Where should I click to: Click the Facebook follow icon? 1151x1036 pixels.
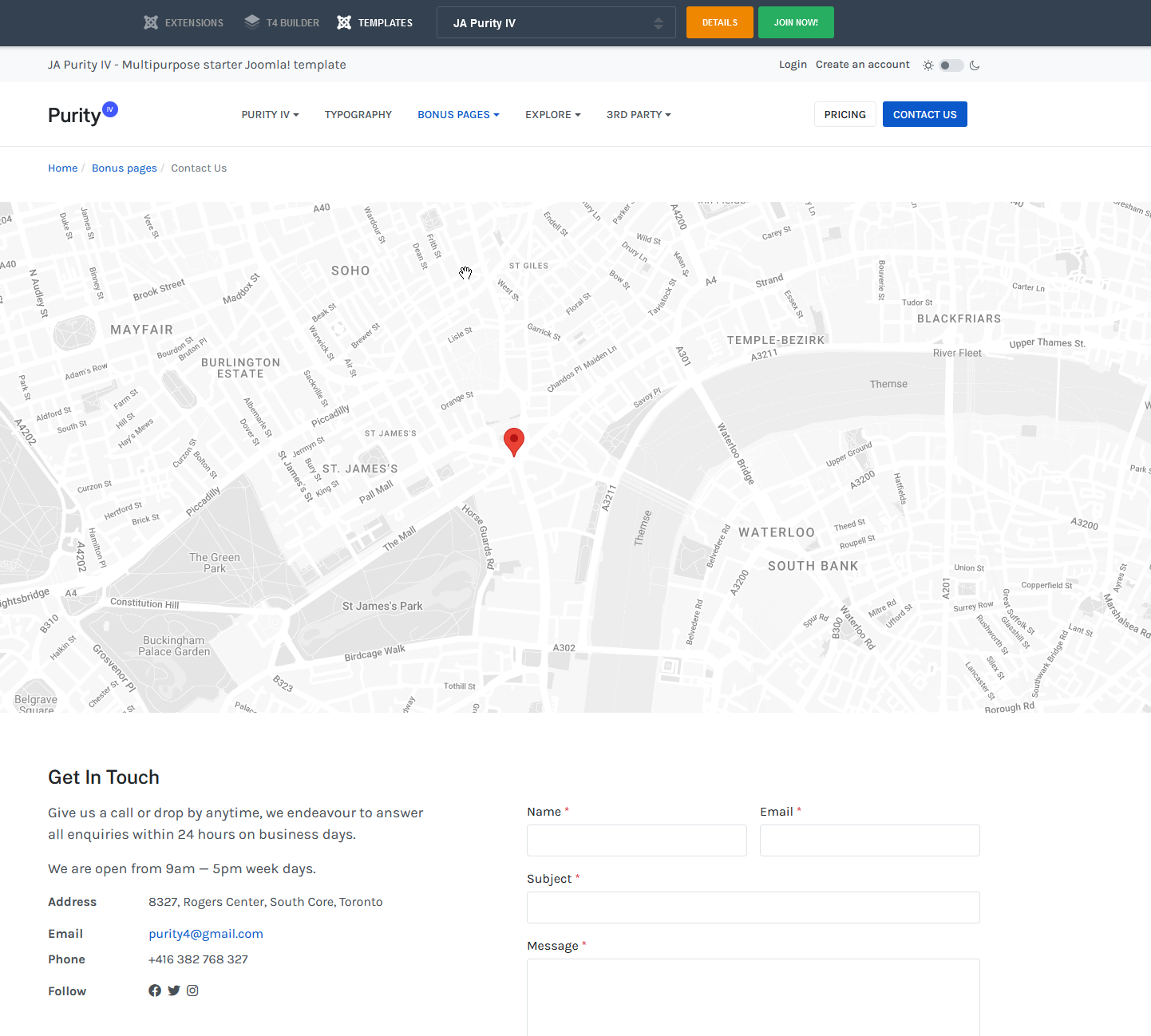pos(155,991)
